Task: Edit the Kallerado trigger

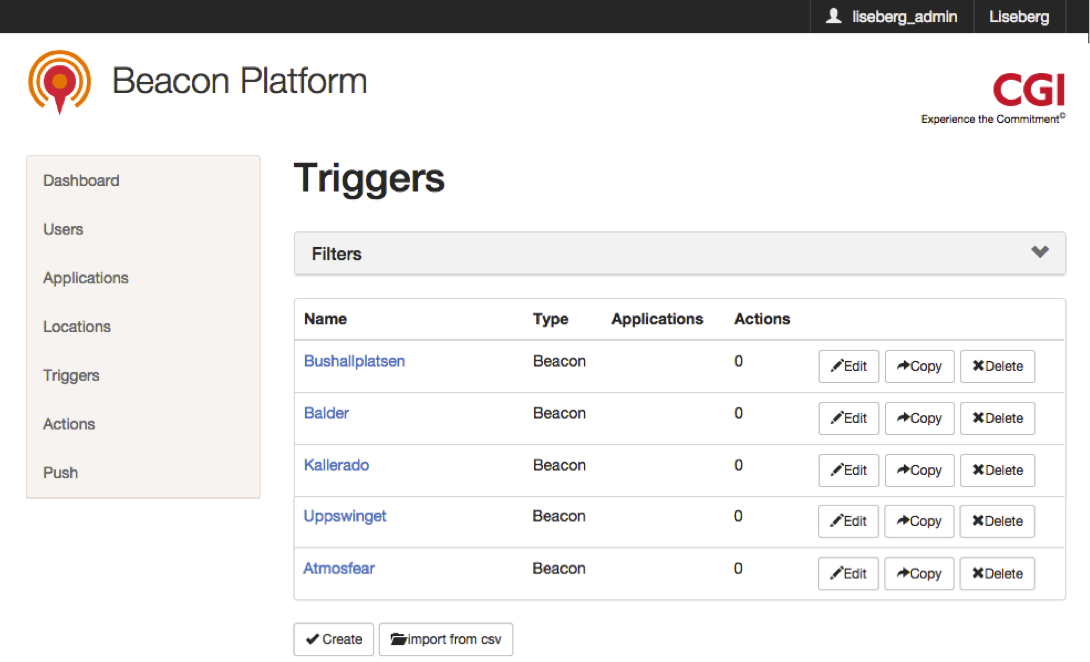Action: coord(849,471)
